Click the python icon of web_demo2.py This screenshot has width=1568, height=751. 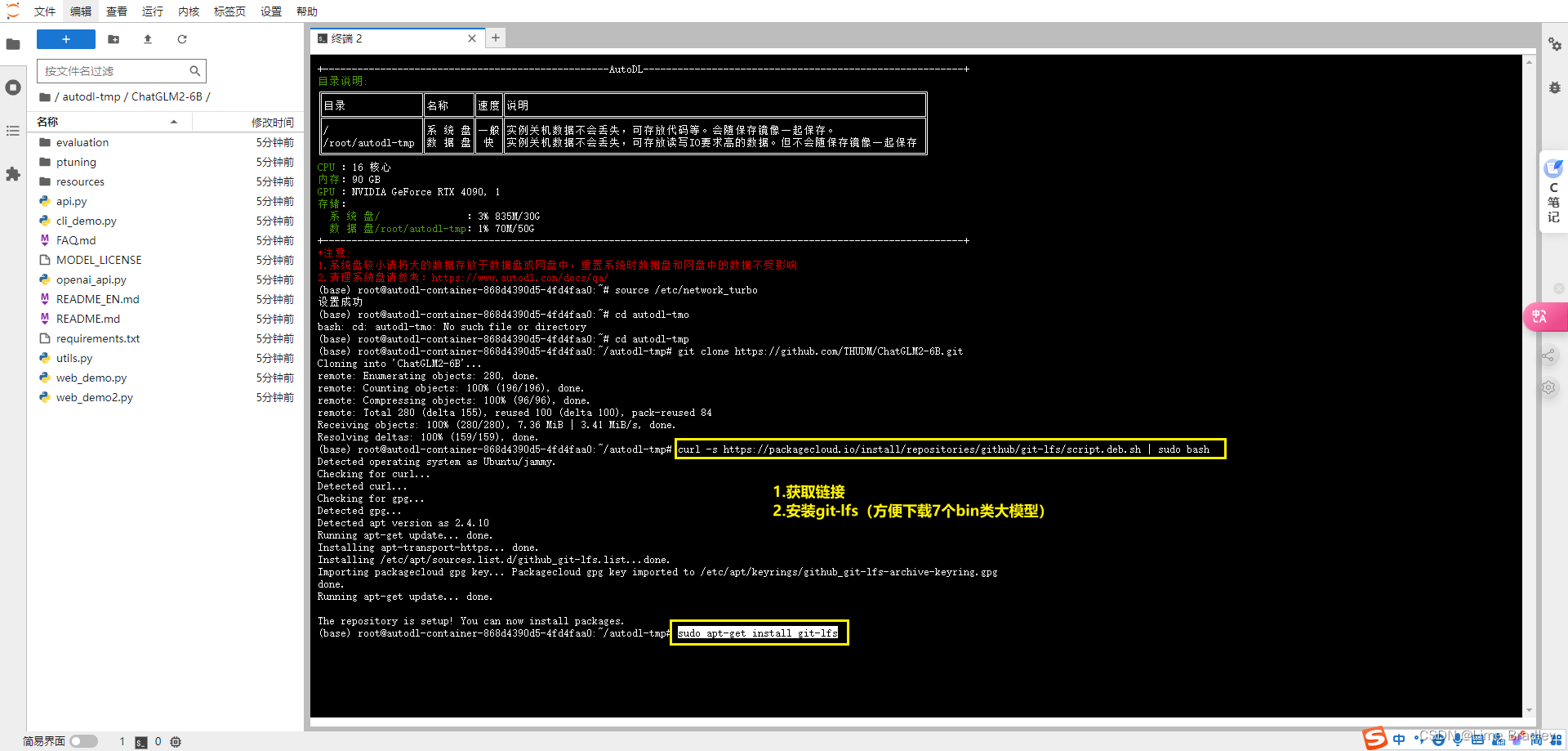click(45, 397)
